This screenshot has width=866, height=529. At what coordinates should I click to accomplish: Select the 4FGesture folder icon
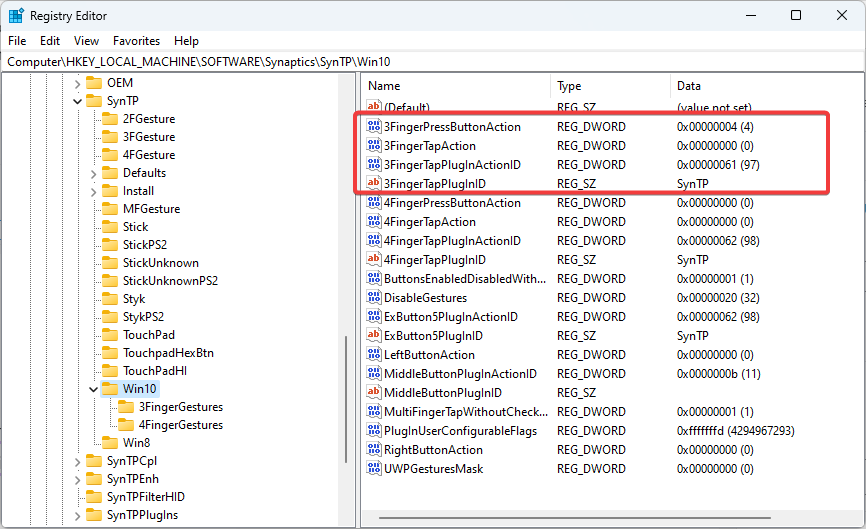[110, 155]
